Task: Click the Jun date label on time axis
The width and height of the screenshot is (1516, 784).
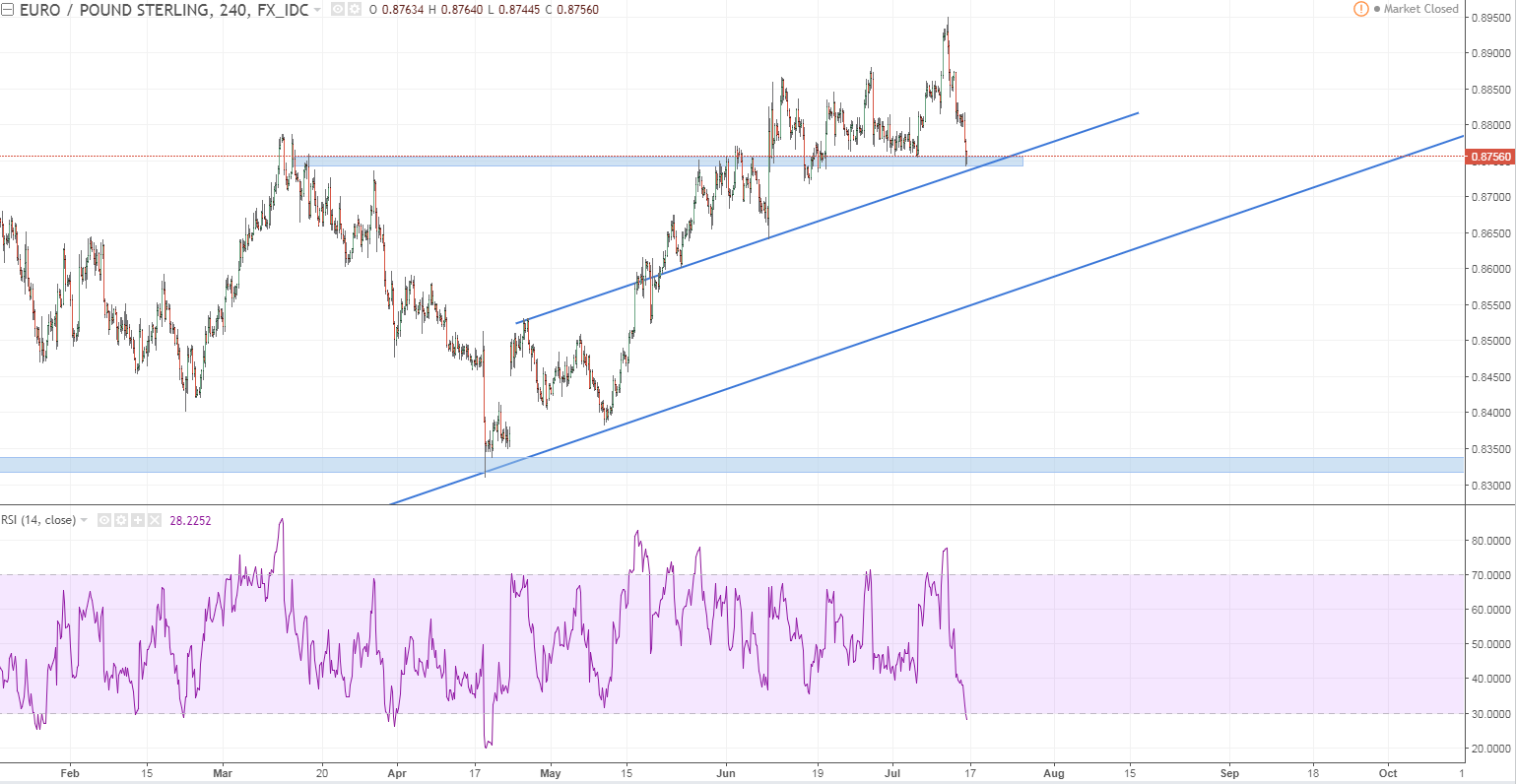Action: pyautogui.click(x=726, y=774)
